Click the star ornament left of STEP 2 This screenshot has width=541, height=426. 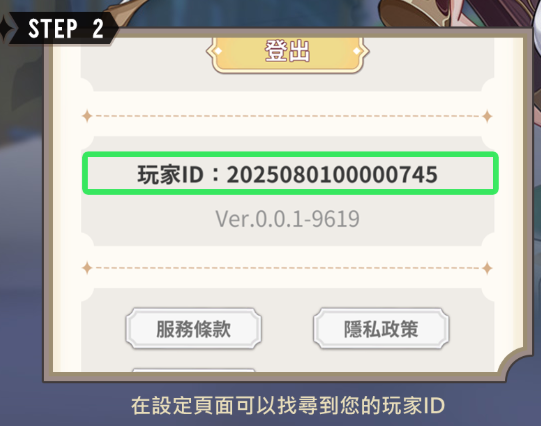click(x=6, y=28)
